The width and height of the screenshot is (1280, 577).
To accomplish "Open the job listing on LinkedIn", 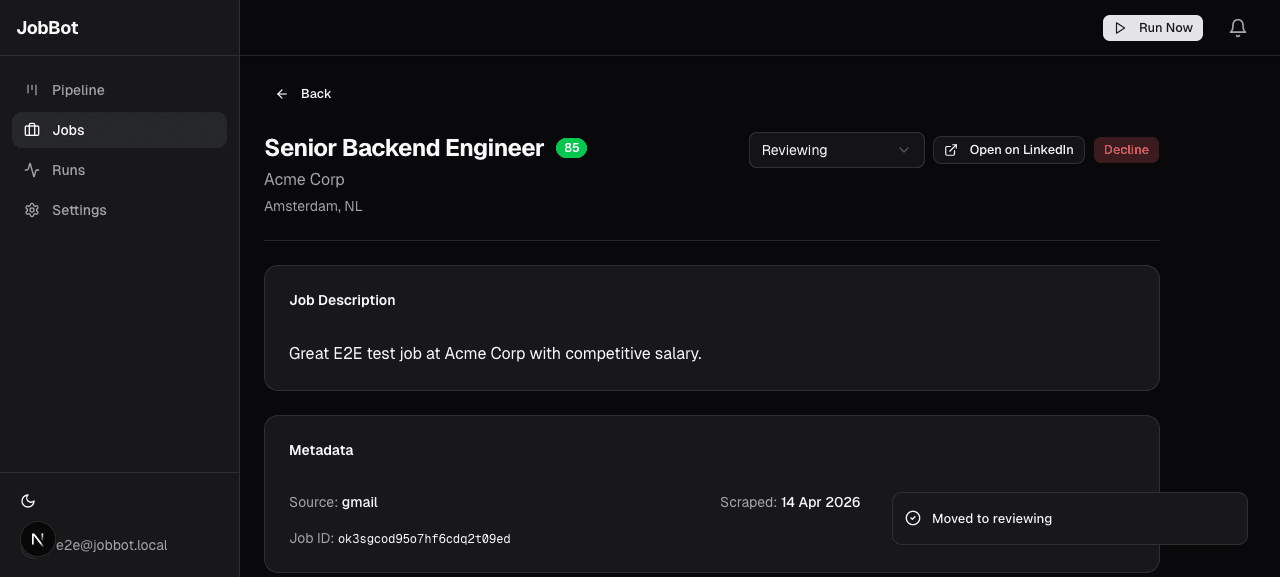I will click(x=1009, y=150).
